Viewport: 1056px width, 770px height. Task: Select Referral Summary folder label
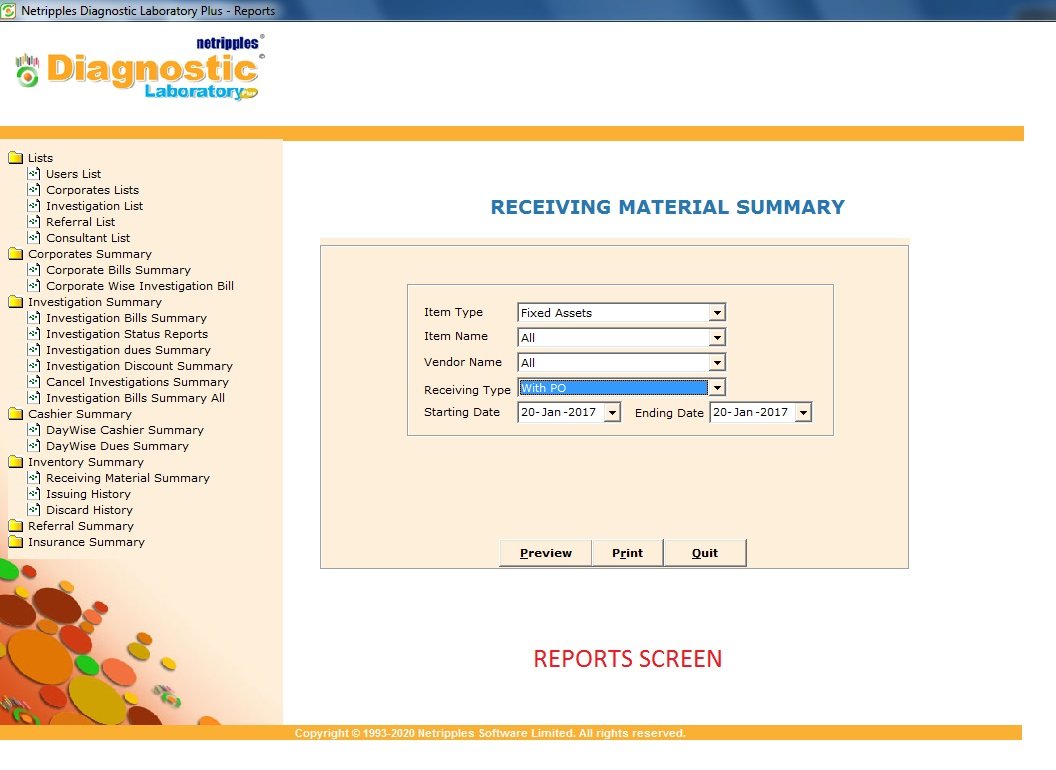(81, 526)
